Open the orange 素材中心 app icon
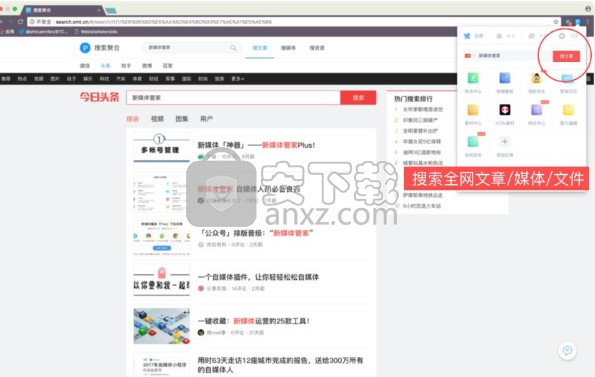 (473, 110)
